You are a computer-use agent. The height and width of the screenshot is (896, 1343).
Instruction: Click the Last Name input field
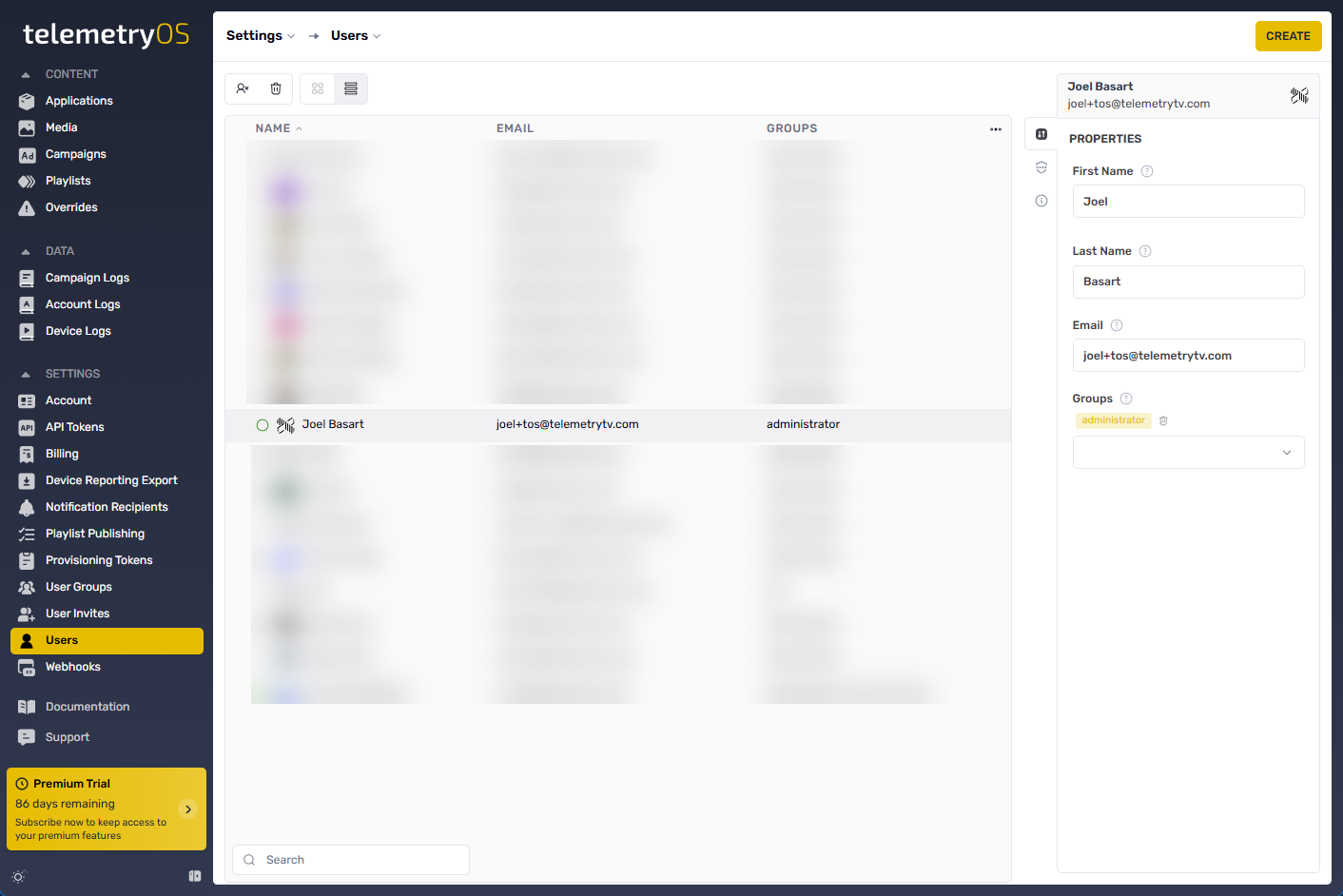[x=1188, y=282]
